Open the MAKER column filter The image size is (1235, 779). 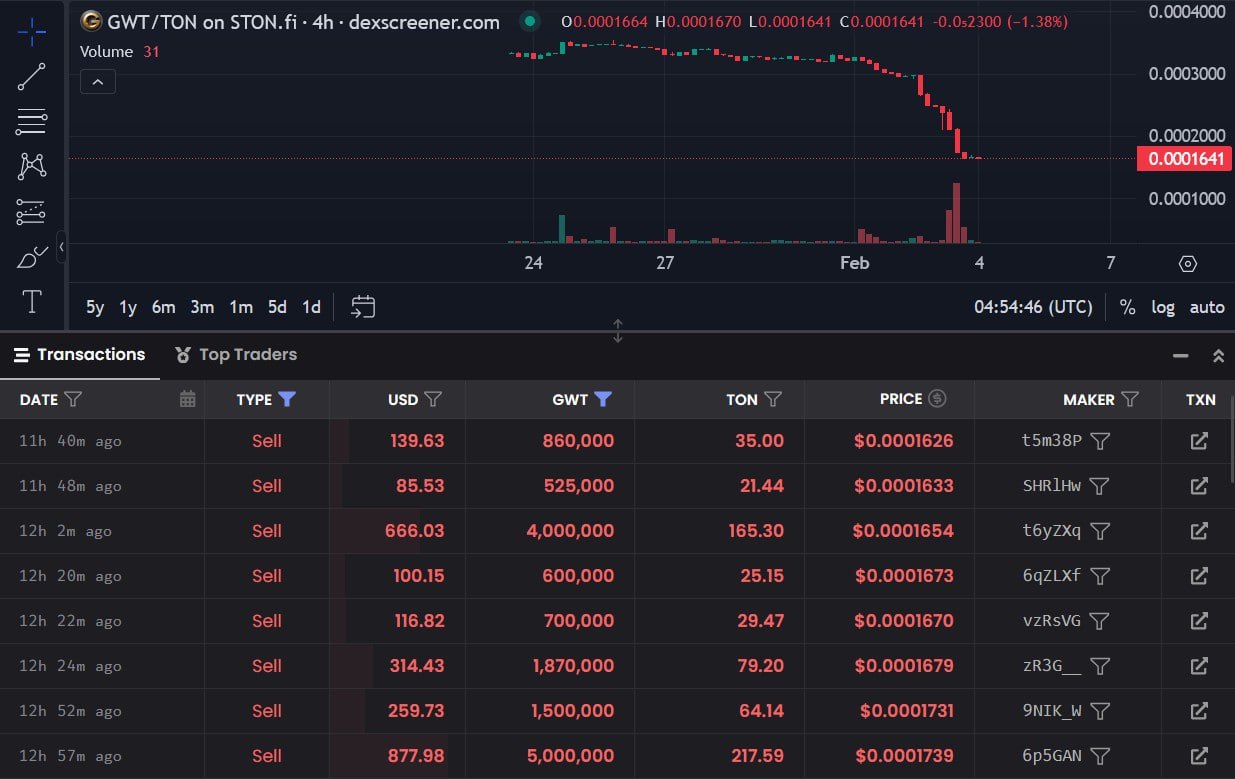click(1130, 399)
